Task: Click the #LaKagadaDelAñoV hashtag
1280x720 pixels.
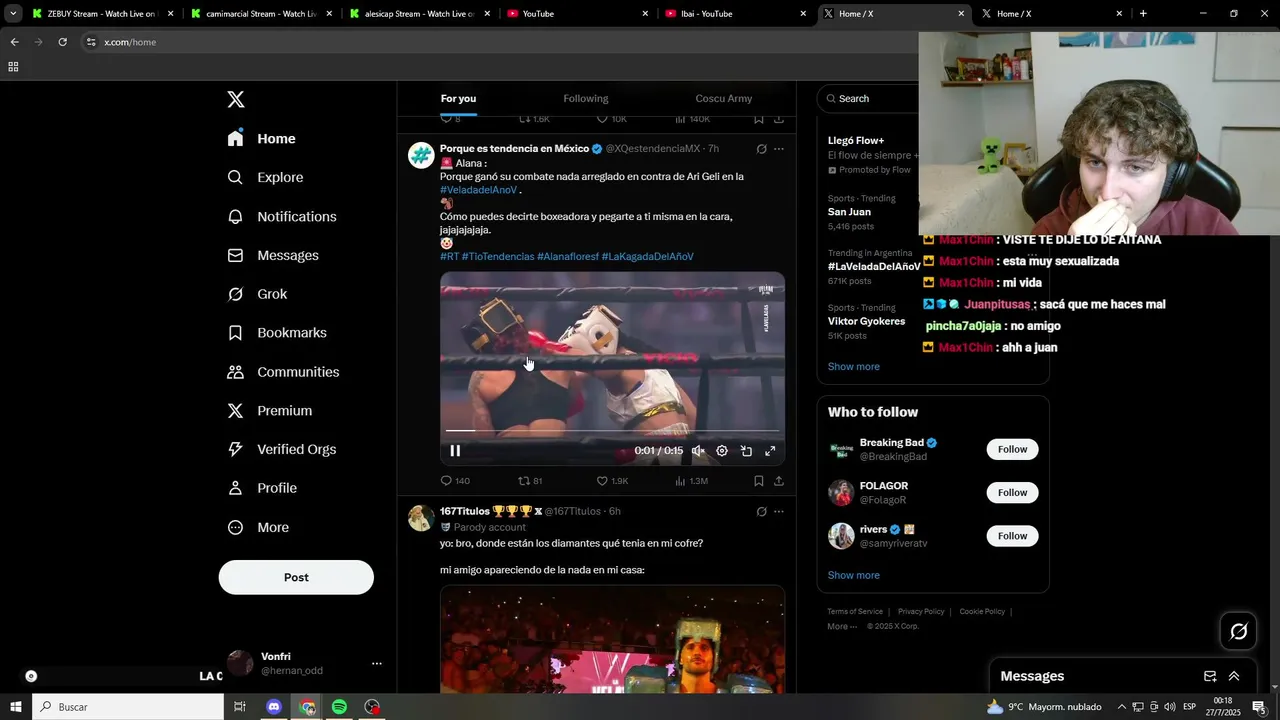Action: (x=648, y=257)
